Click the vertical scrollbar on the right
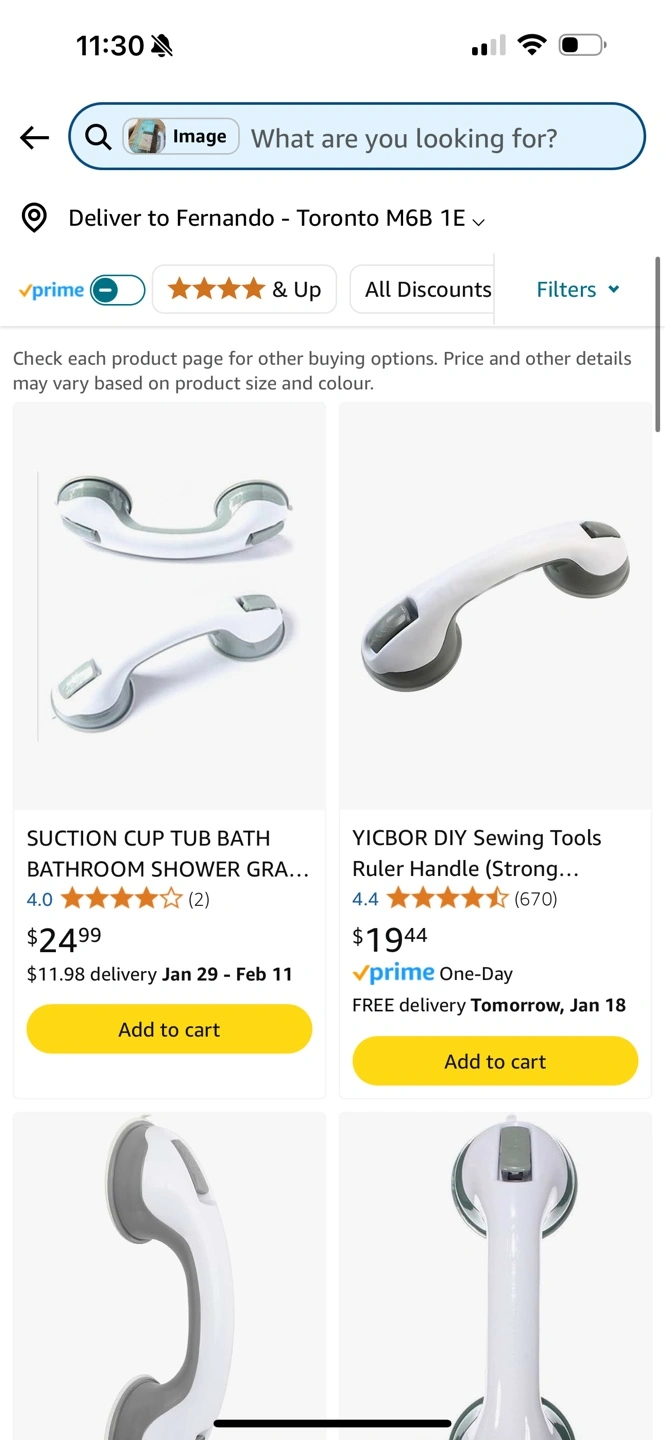Screen dimensions: 665x1440 coord(657,345)
